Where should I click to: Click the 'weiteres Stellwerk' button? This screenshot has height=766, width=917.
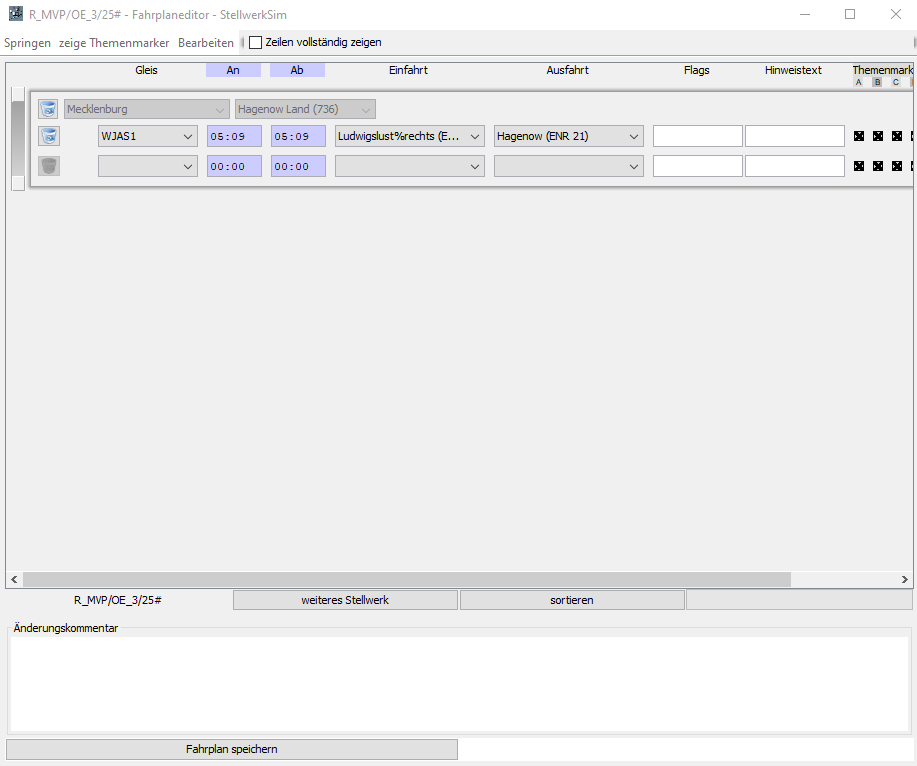click(345, 600)
